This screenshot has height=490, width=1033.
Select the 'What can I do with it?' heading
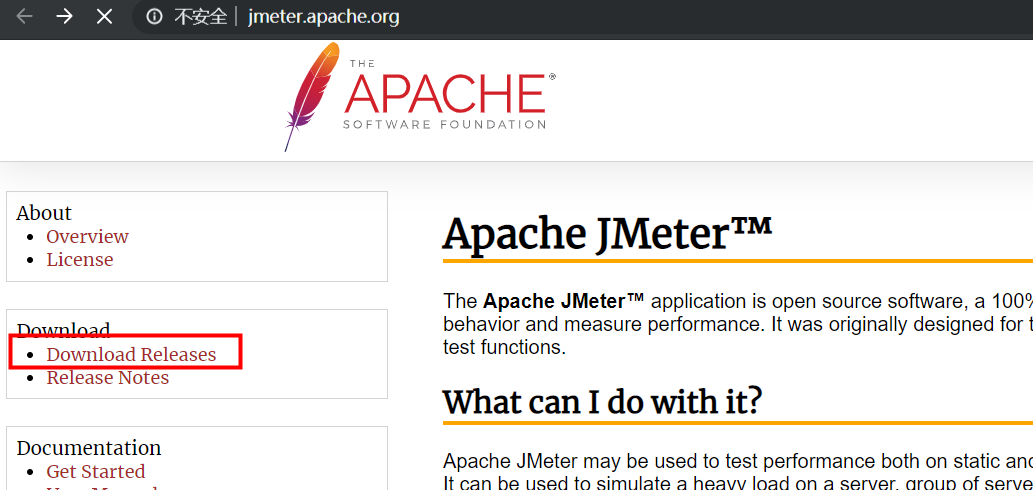602,400
